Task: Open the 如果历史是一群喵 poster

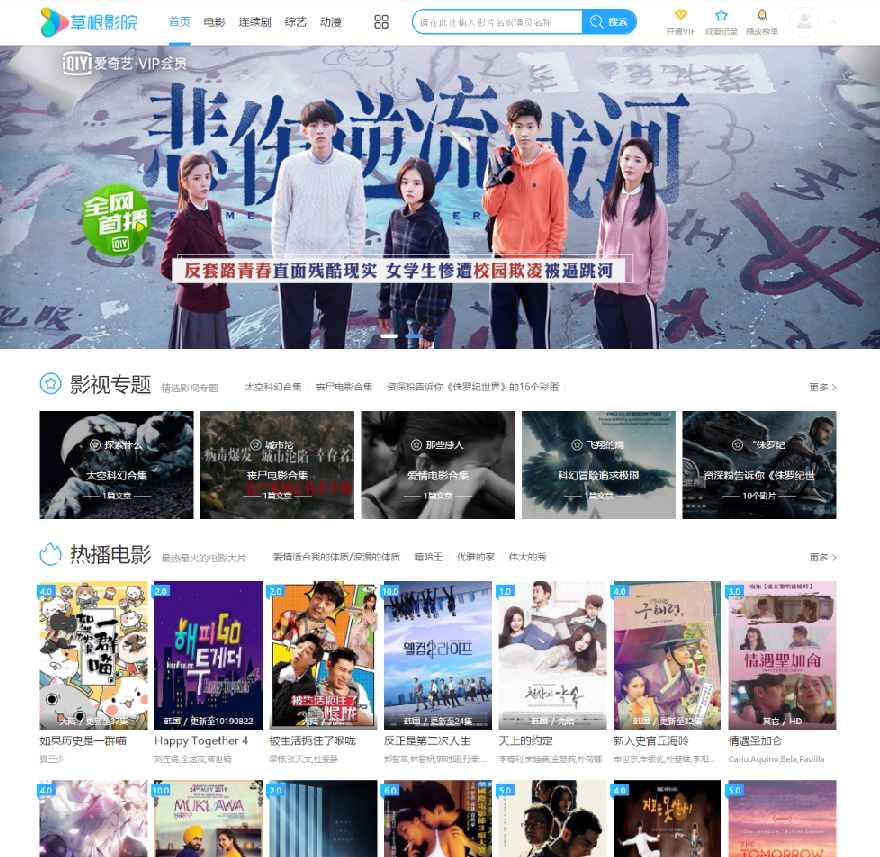Action: coord(93,656)
